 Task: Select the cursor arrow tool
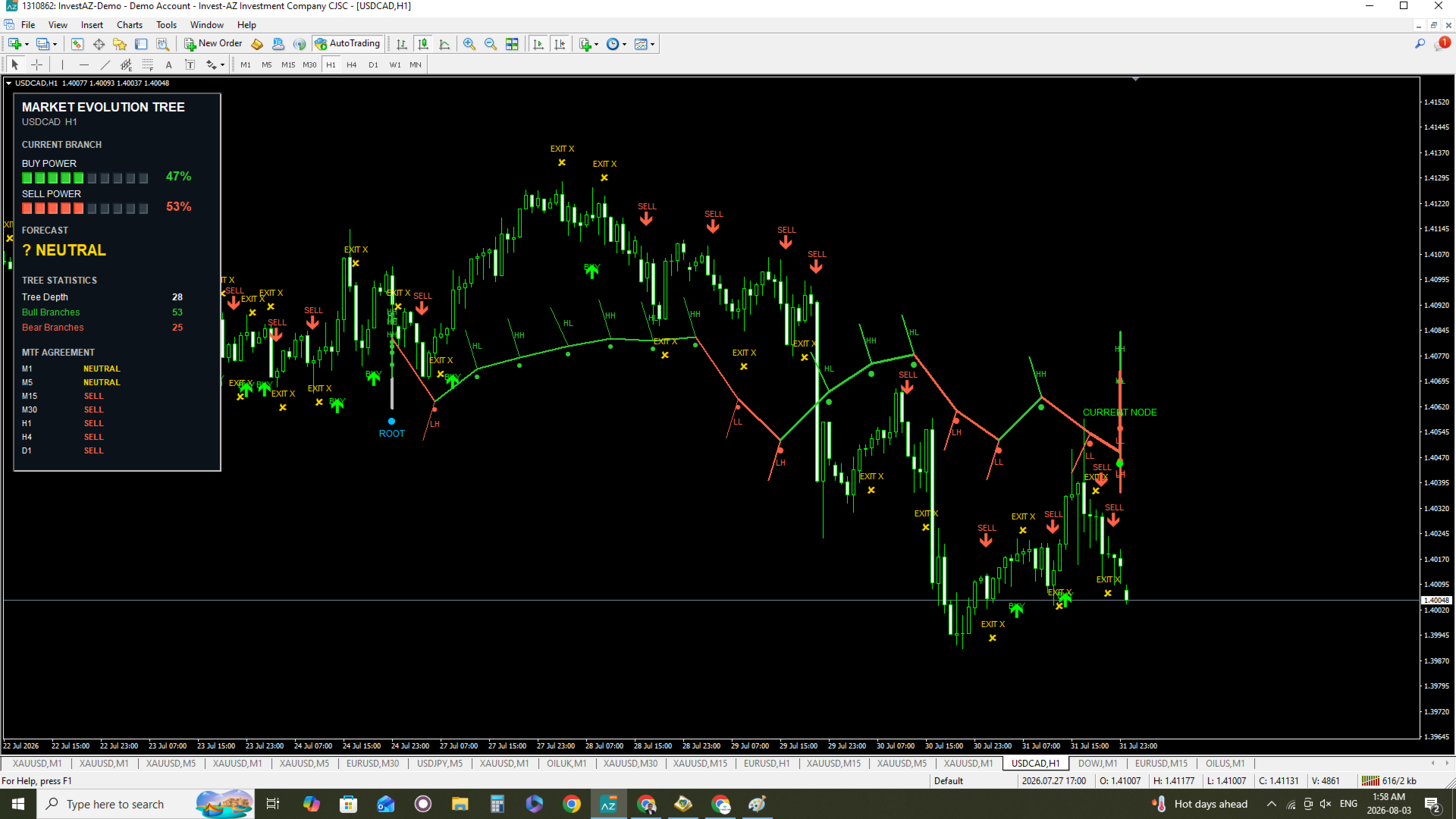tap(15, 64)
